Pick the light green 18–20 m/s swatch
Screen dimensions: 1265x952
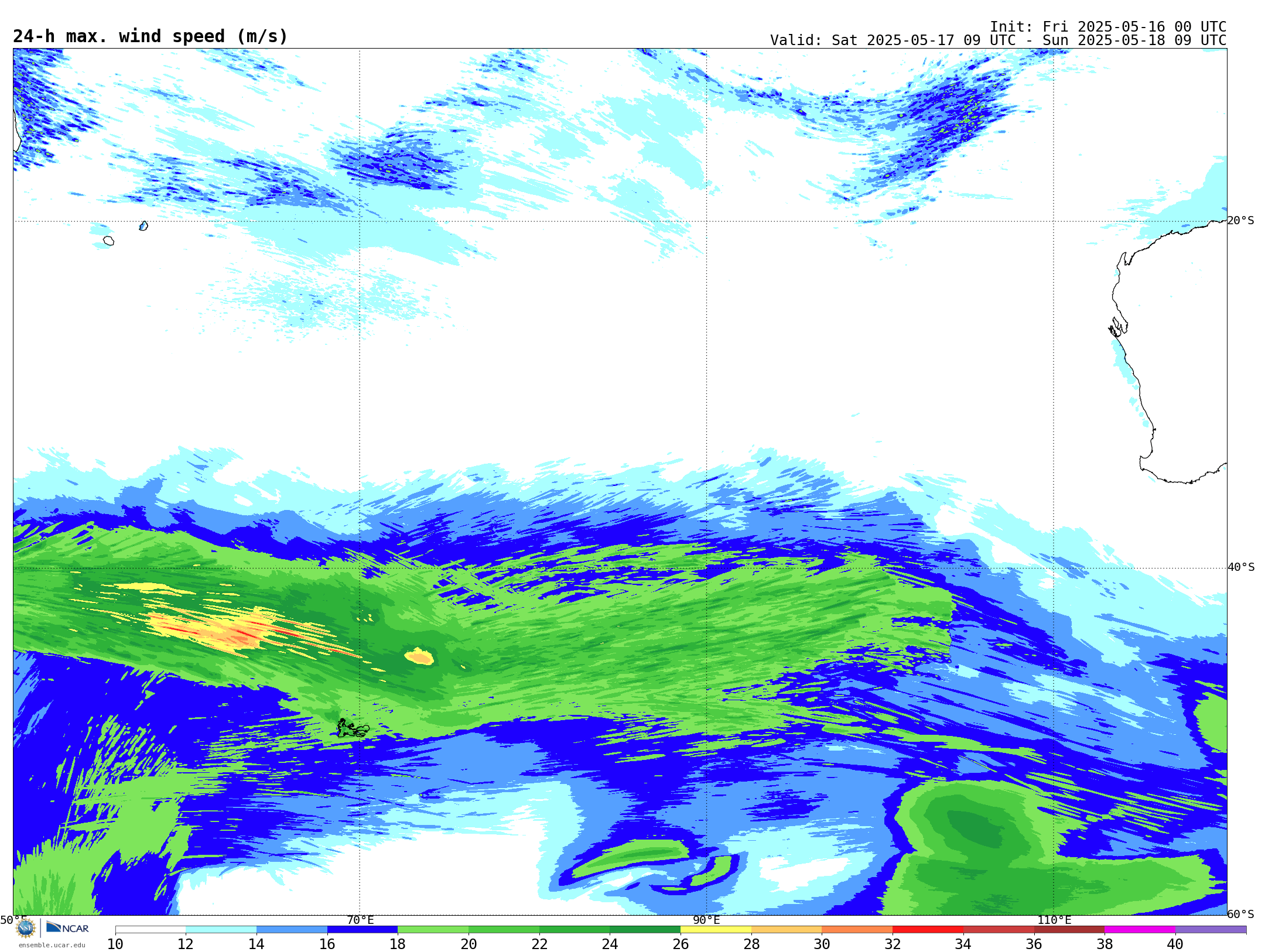(x=433, y=929)
